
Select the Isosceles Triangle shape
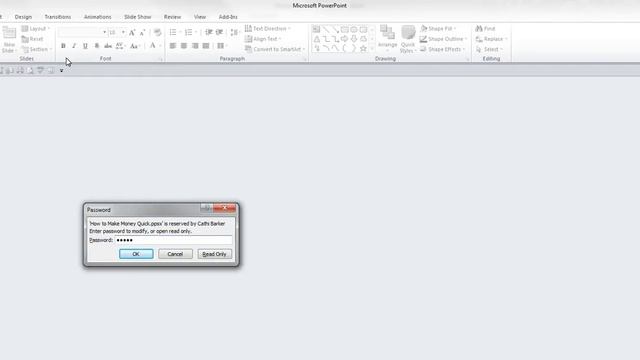(x=316, y=39)
